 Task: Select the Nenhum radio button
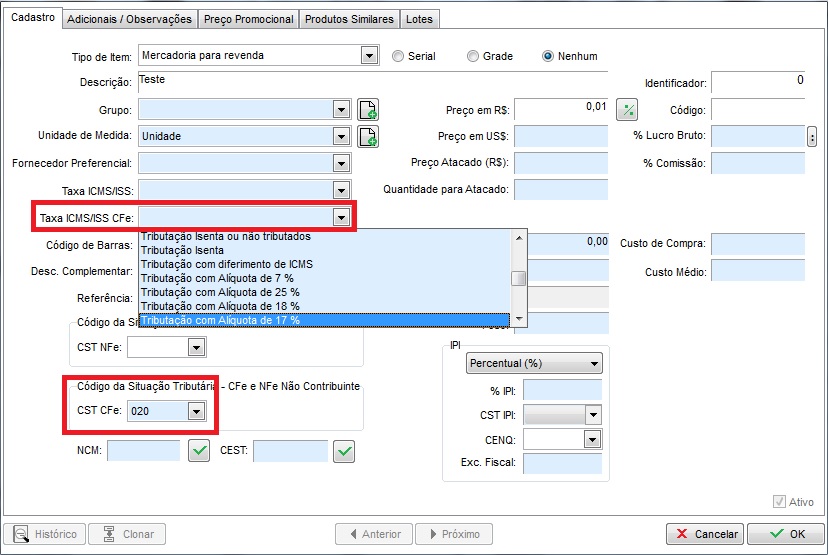(548, 56)
